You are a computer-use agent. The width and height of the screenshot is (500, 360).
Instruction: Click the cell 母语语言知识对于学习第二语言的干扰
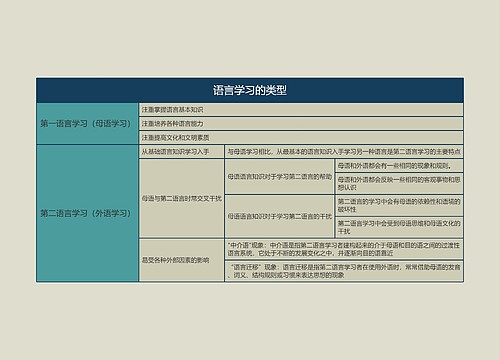[280, 216]
